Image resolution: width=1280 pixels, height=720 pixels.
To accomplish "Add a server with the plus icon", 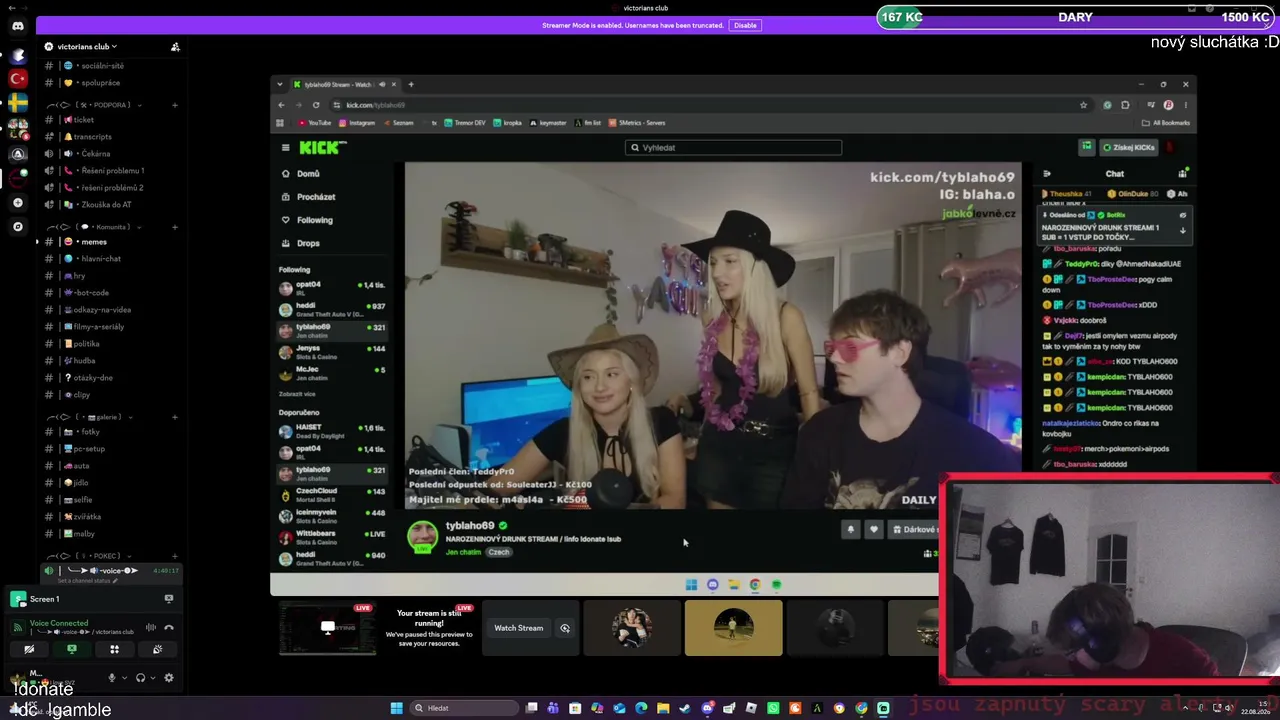I will (18, 203).
